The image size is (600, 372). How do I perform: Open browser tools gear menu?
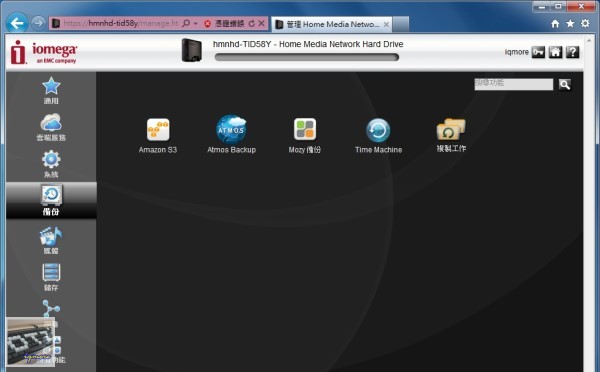click(585, 23)
